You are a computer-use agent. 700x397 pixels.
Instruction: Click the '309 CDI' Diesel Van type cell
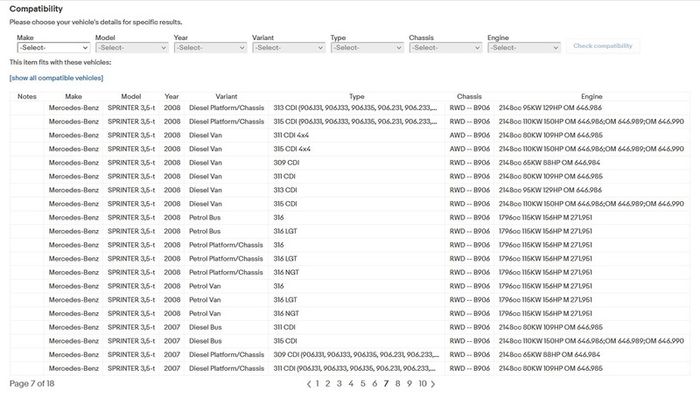point(286,163)
